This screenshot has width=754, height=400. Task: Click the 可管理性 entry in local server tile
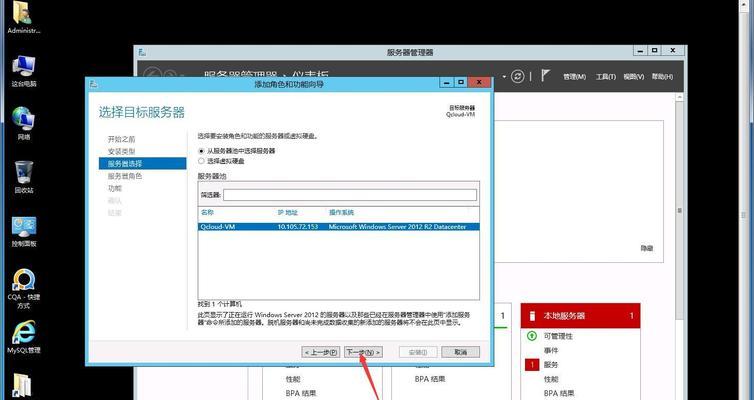pos(558,336)
